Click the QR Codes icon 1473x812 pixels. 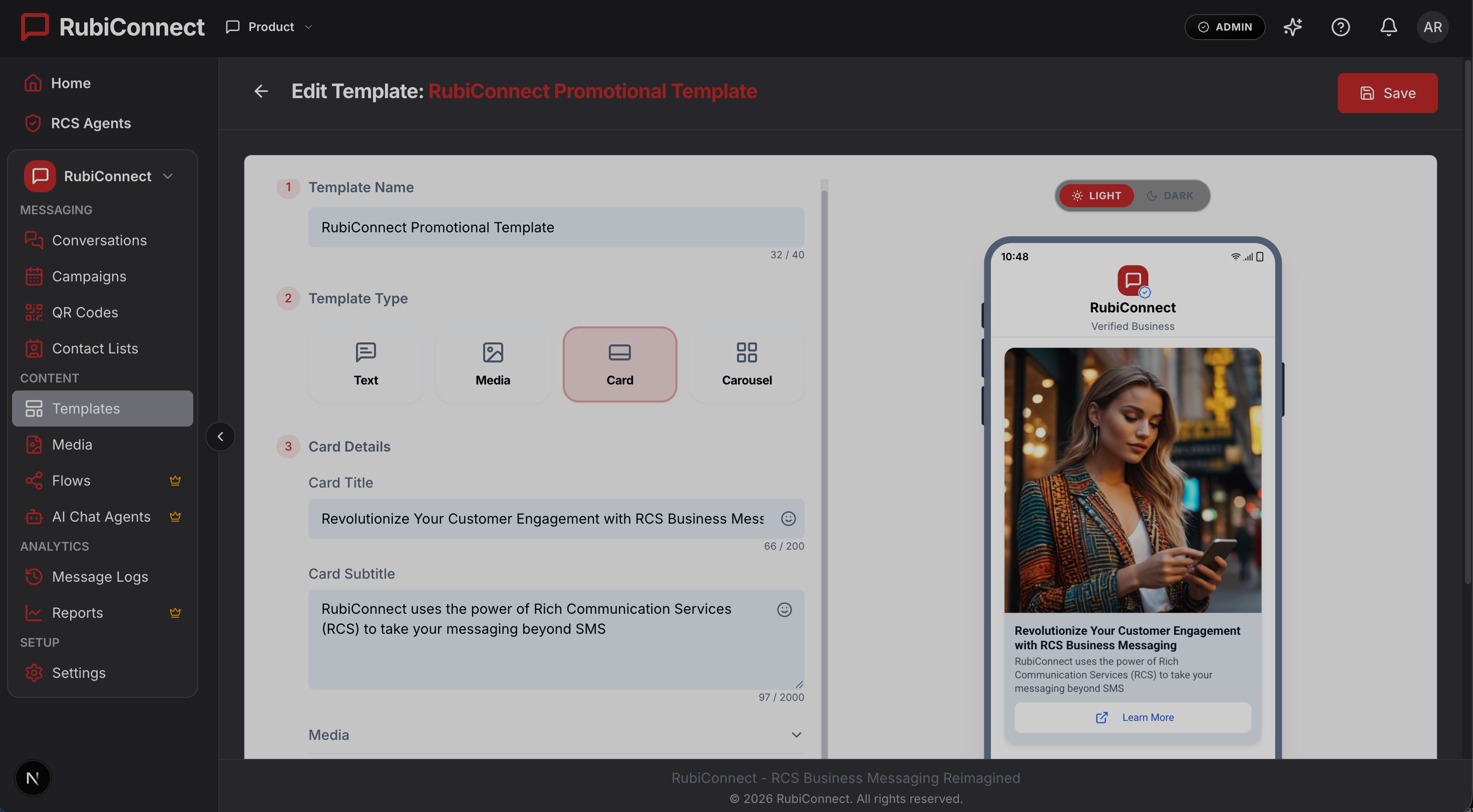click(34, 312)
